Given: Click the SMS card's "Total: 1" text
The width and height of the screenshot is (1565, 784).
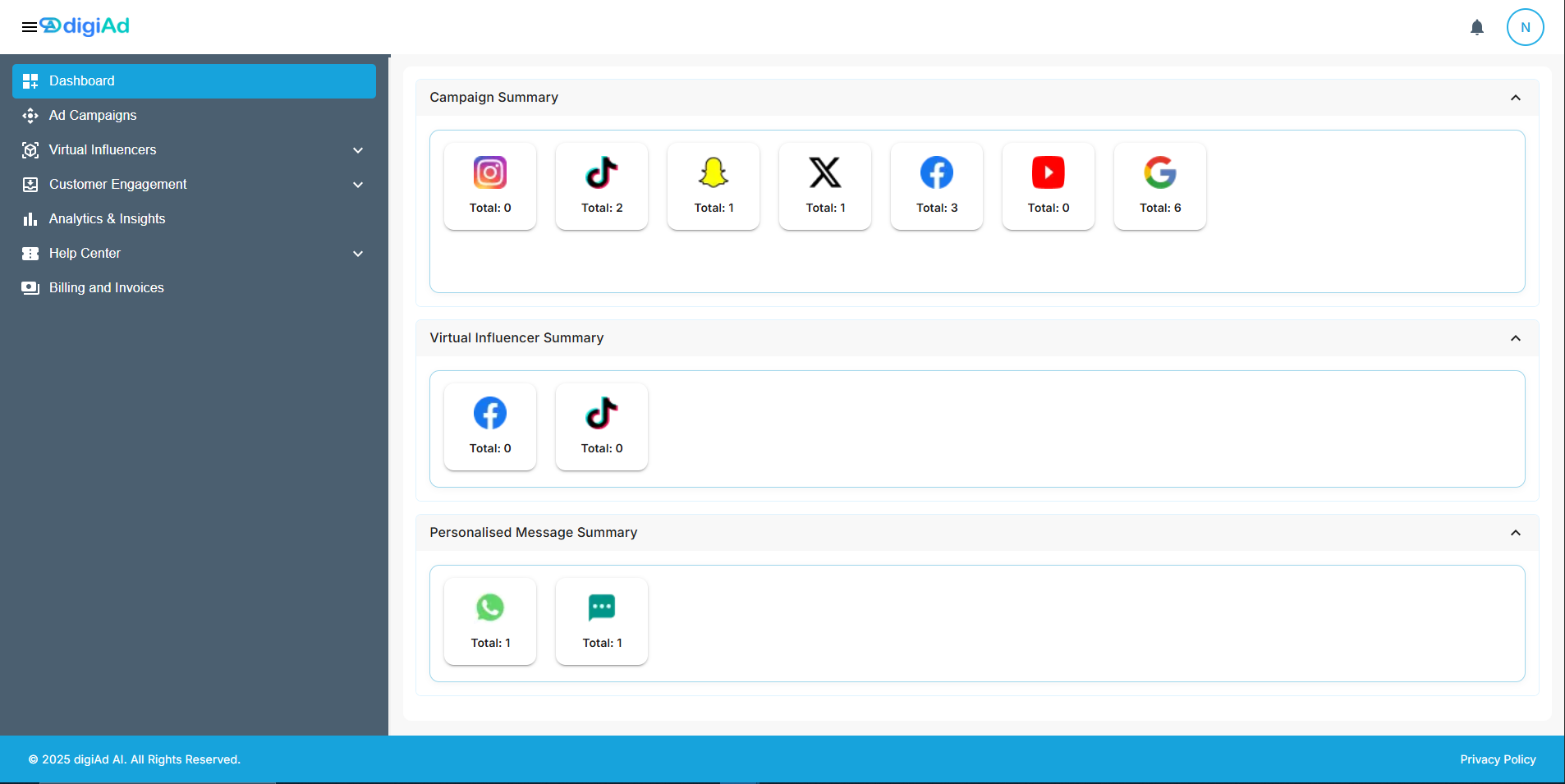Looking at the screenshot, I should click(x=602, y=643).
